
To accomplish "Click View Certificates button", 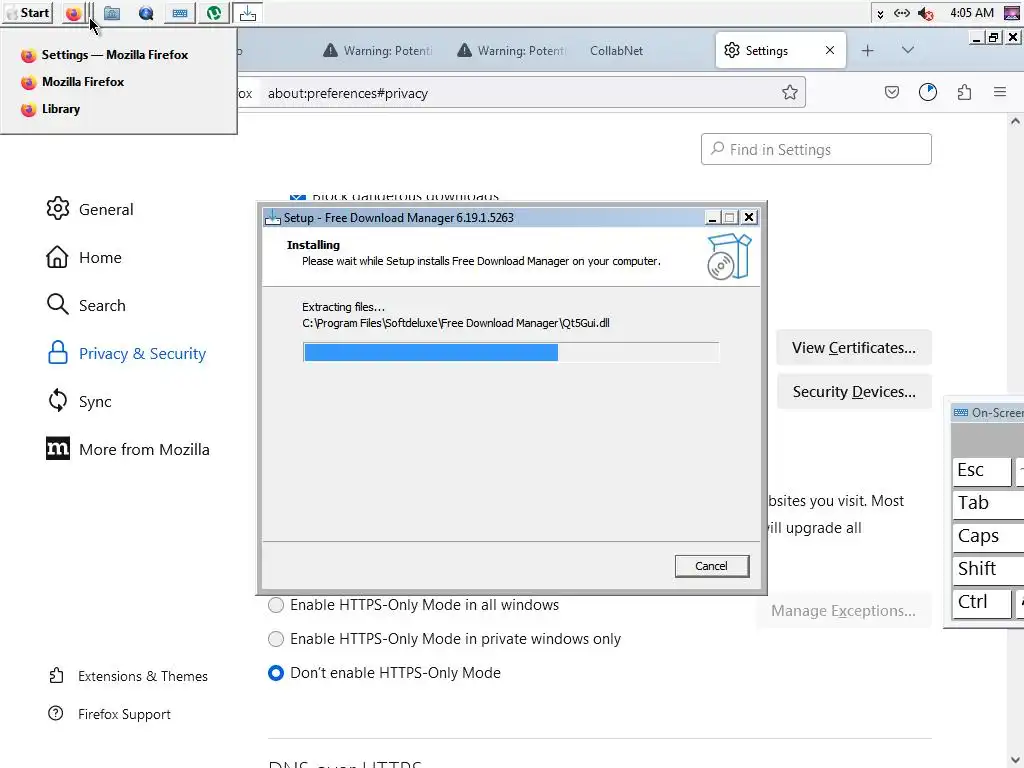I will tap(854, 347).
